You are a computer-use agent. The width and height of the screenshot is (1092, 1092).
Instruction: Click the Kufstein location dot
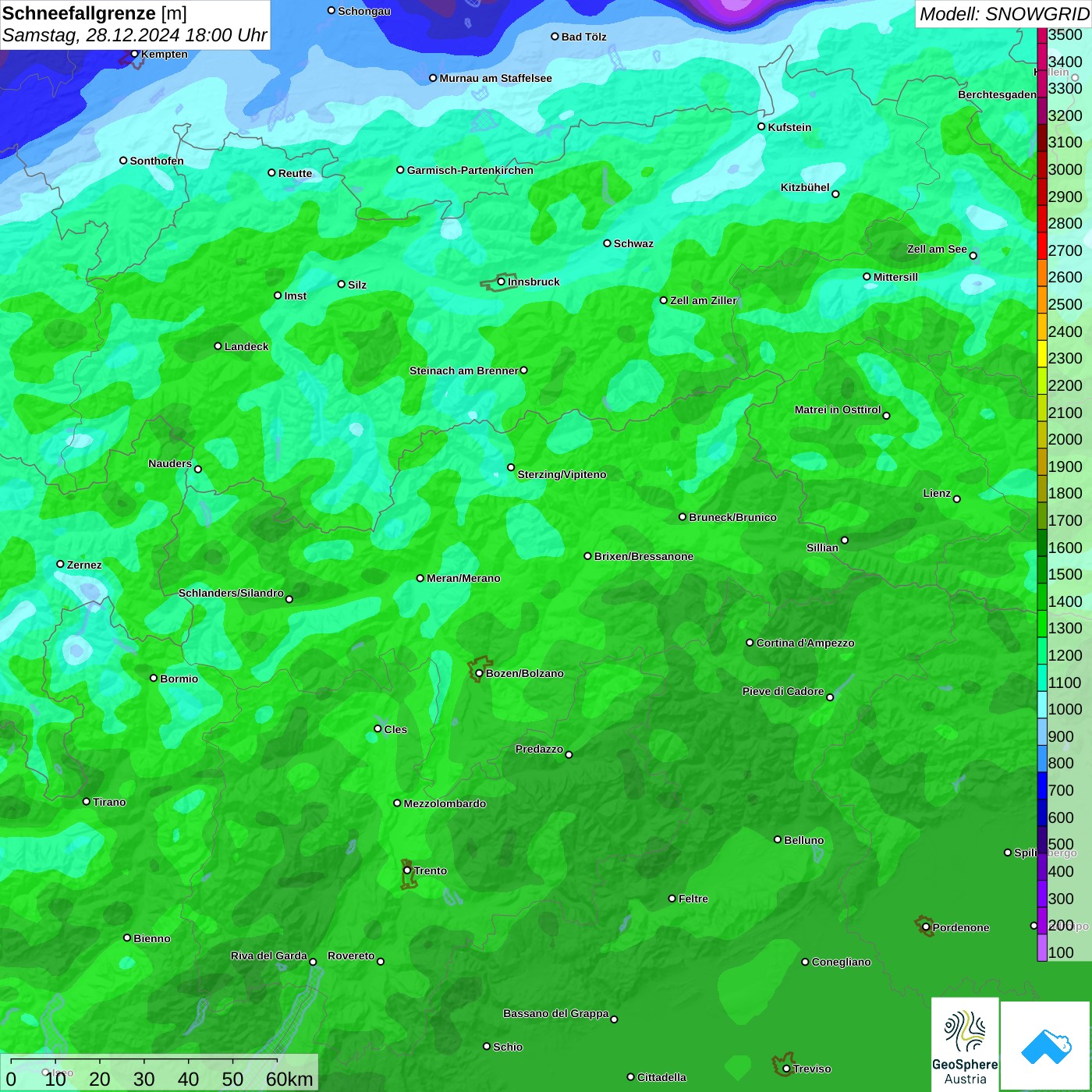tap(761, 126)
